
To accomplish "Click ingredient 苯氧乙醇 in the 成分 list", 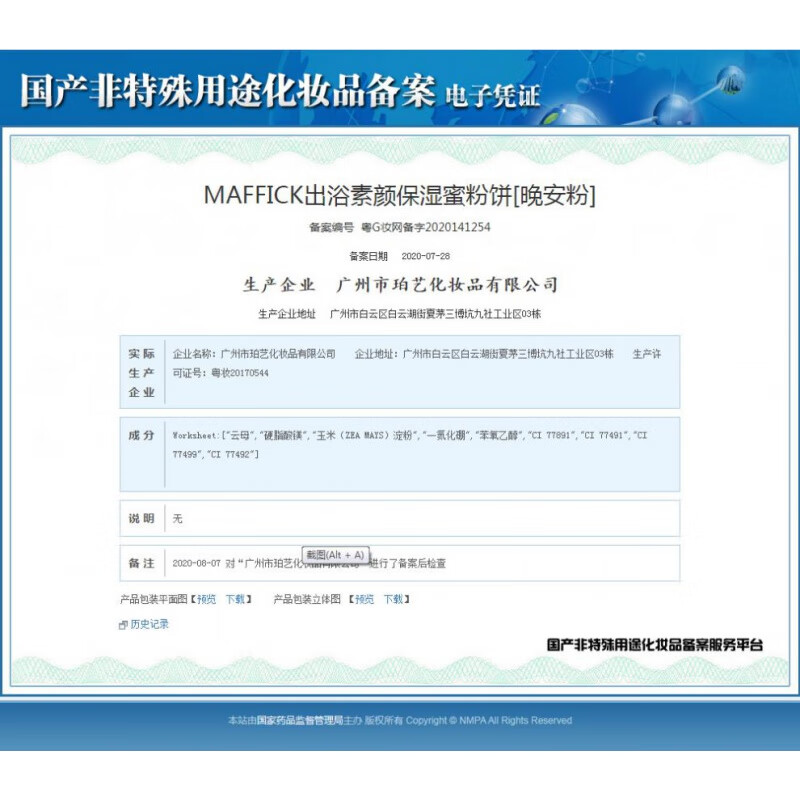I will 498,435.
